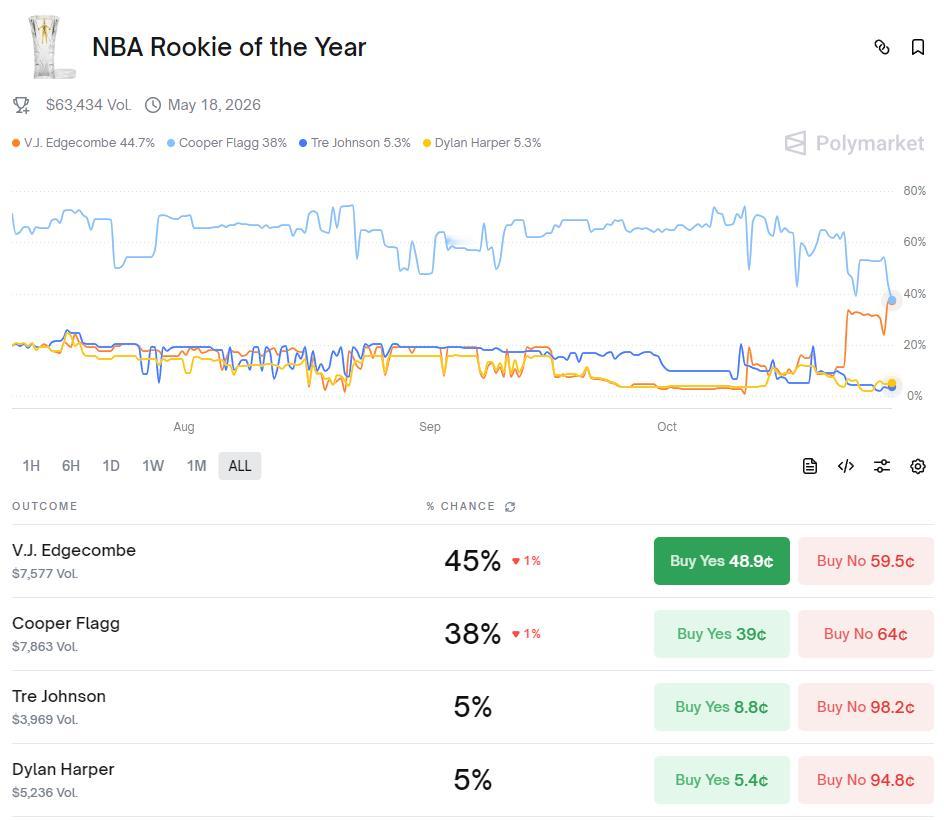
Task: Bookmark this NBA Rookie market
Action: 917,47
